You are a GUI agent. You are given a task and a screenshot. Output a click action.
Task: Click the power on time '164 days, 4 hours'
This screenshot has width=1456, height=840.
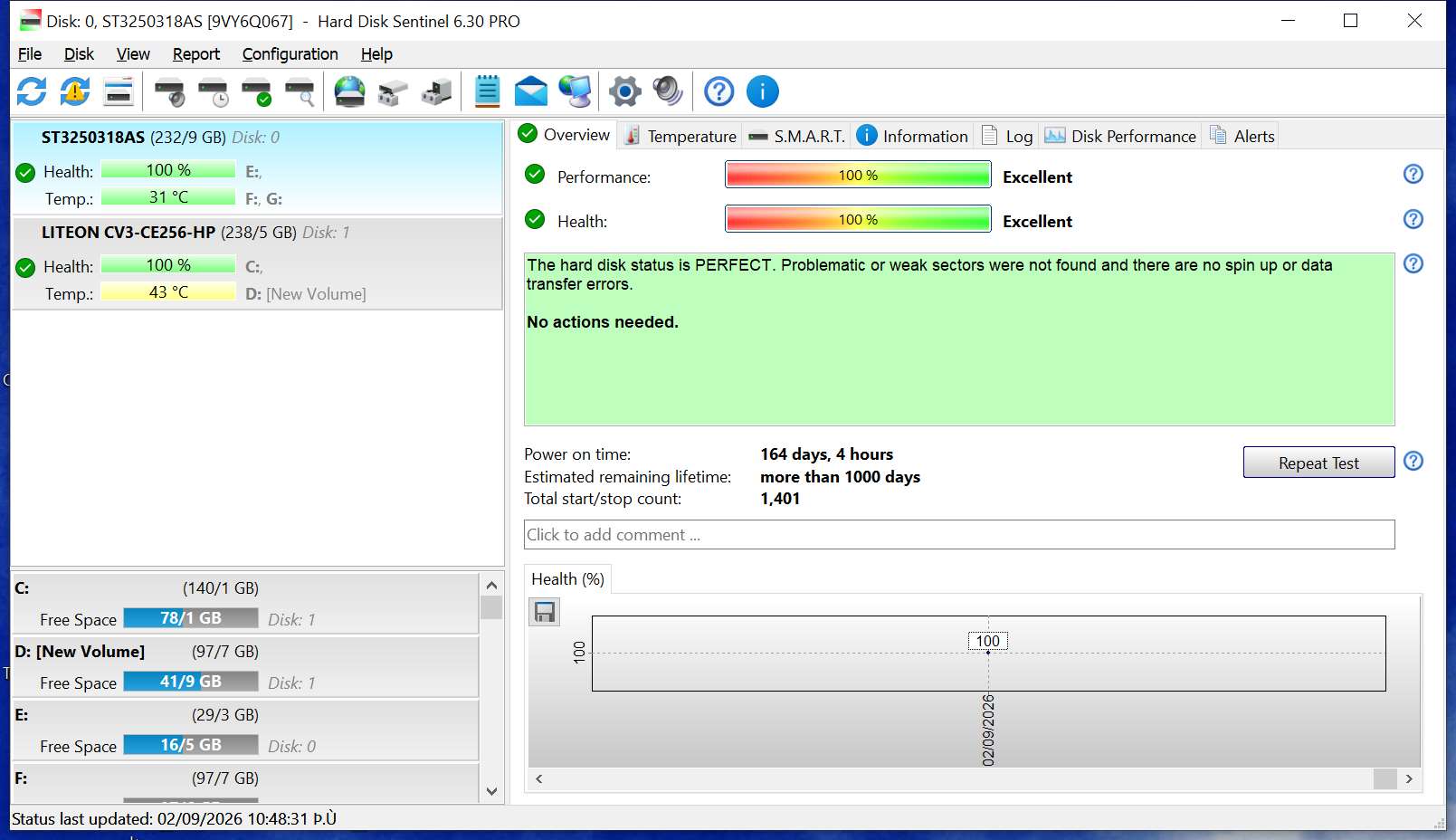tap(826, 454)
